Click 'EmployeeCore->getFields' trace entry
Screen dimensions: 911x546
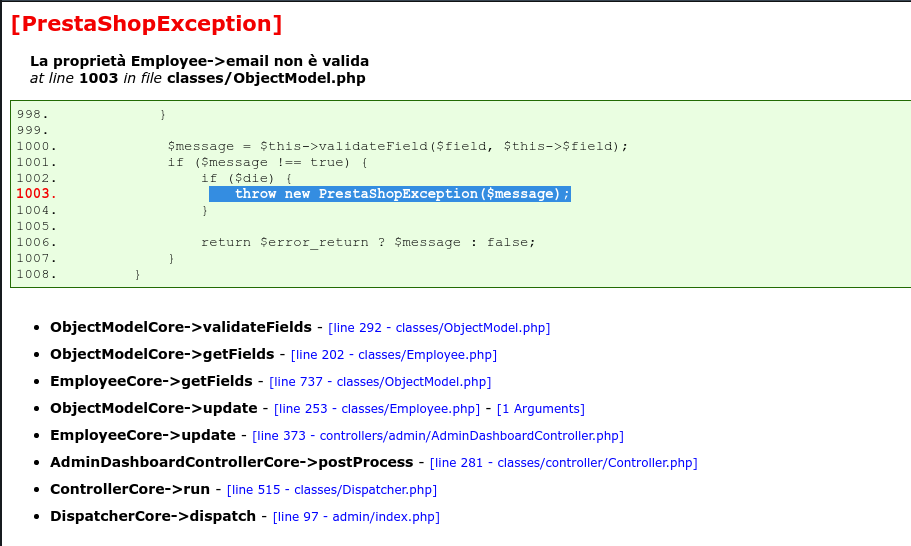coord(151,381)
